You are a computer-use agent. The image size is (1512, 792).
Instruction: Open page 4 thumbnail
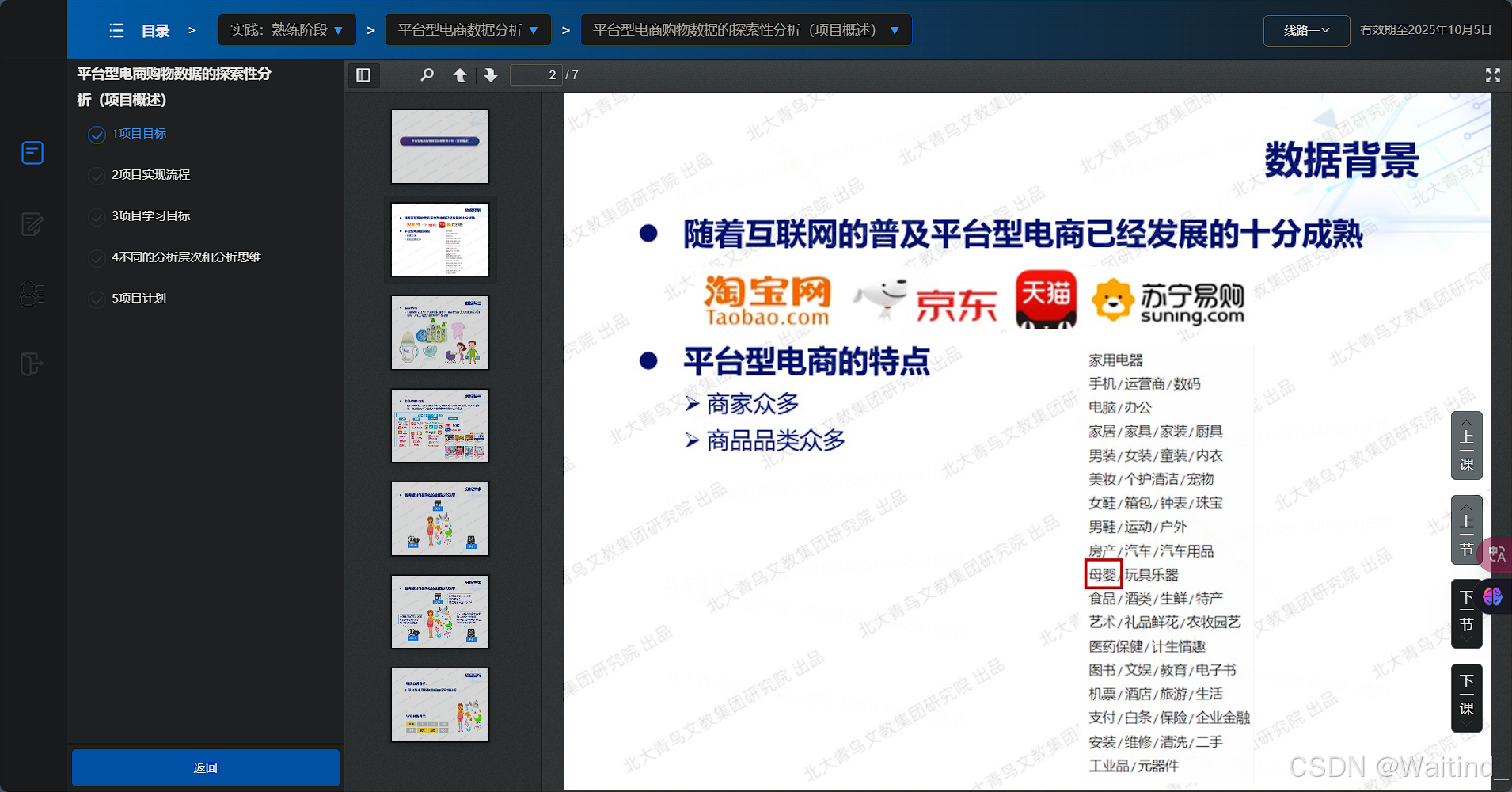click(x=440, y=425)
